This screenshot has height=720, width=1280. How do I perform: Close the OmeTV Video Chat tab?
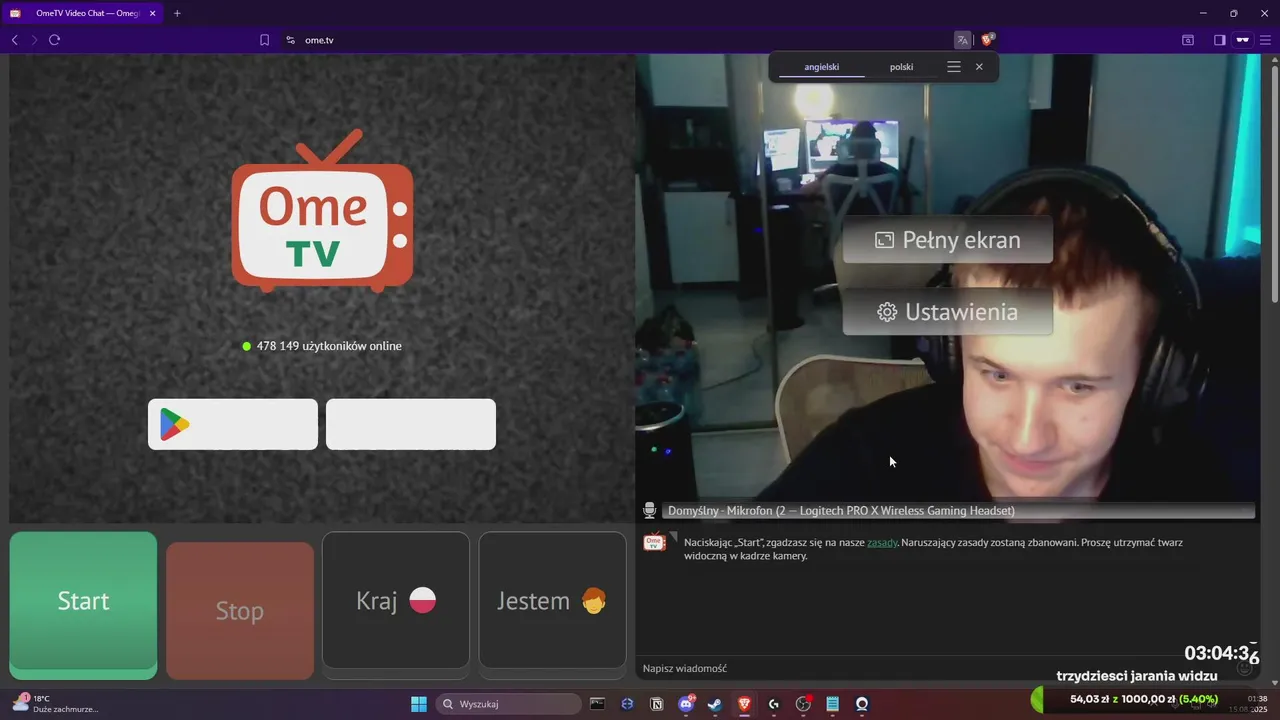pos(153,13)
